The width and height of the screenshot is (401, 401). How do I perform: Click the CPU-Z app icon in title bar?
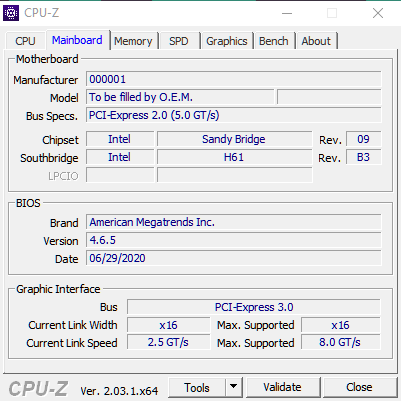point(11,13)
